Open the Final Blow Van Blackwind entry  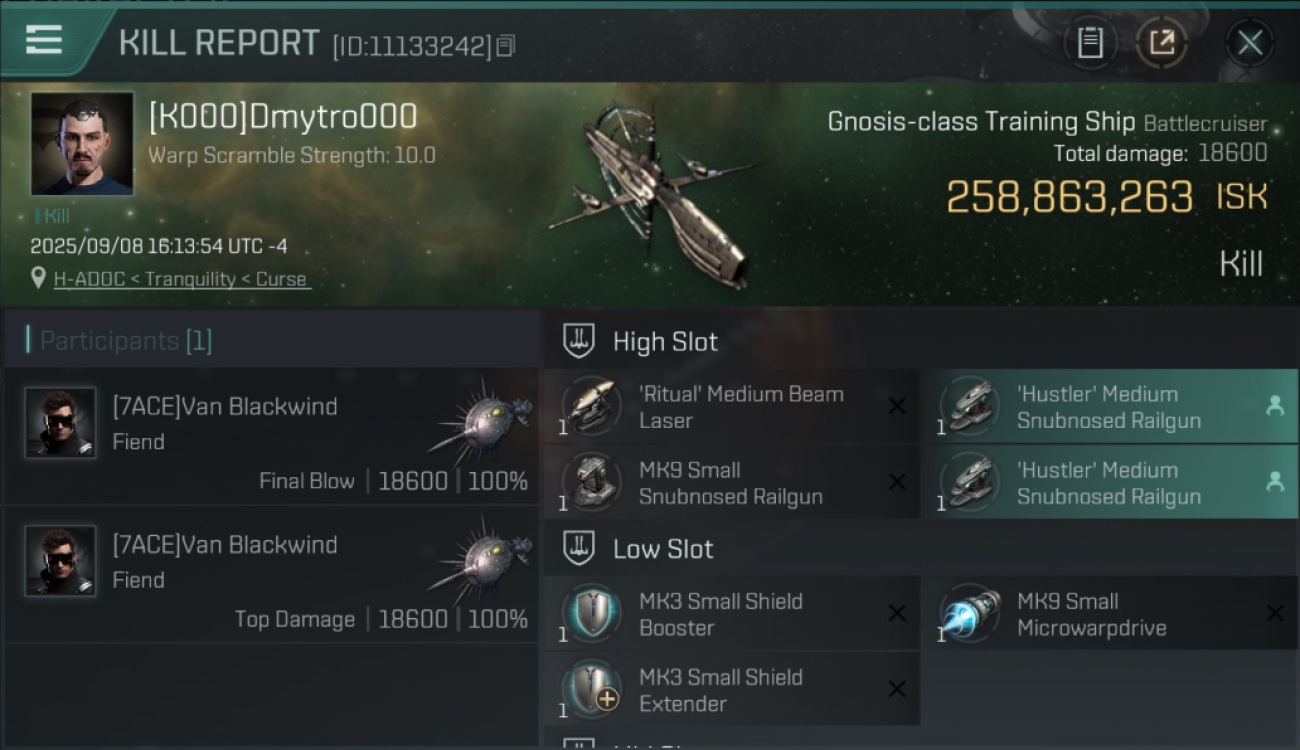(x=272, y=436)
